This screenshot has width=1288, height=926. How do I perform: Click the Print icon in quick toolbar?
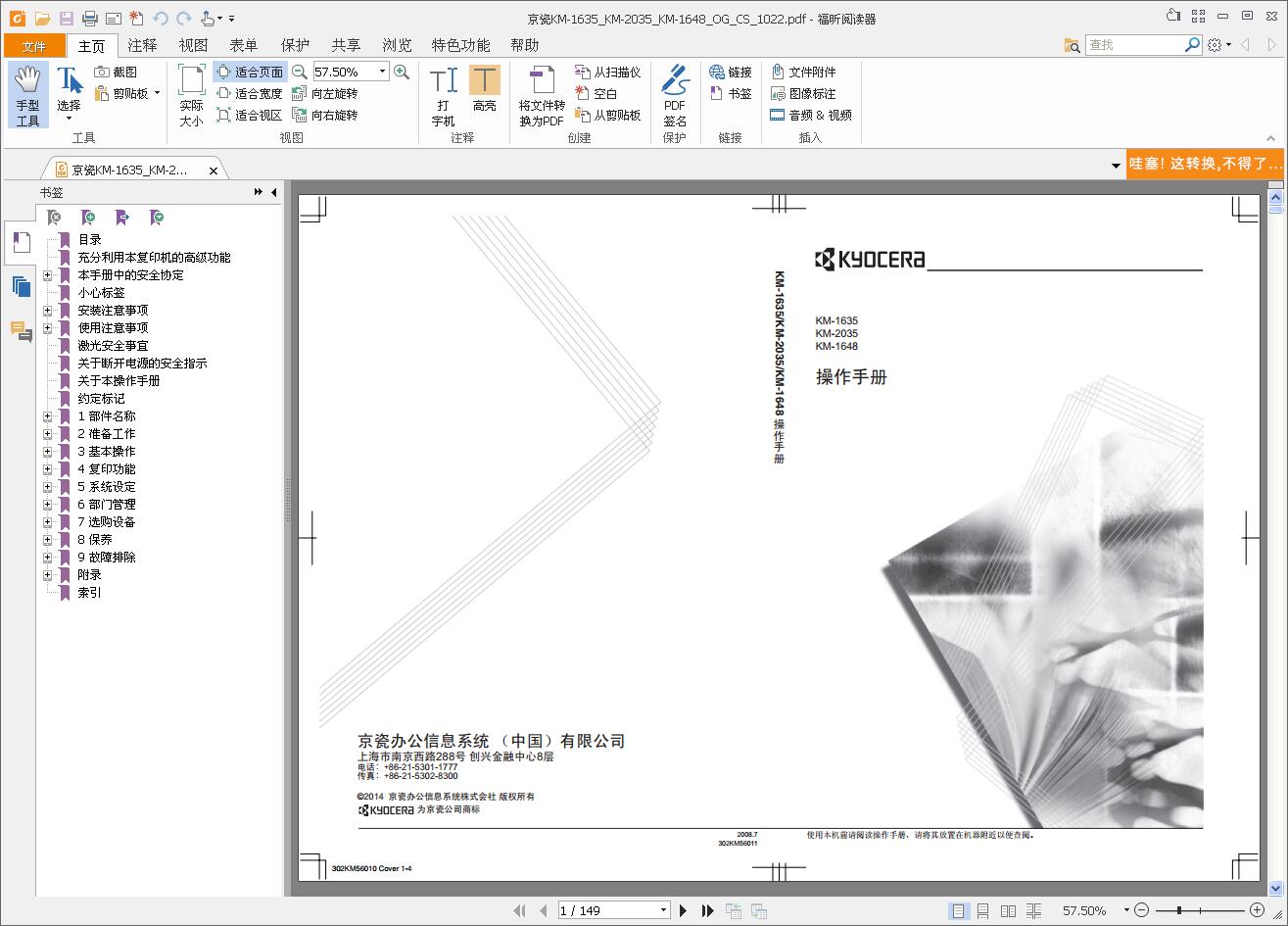(x=90, y=18)
